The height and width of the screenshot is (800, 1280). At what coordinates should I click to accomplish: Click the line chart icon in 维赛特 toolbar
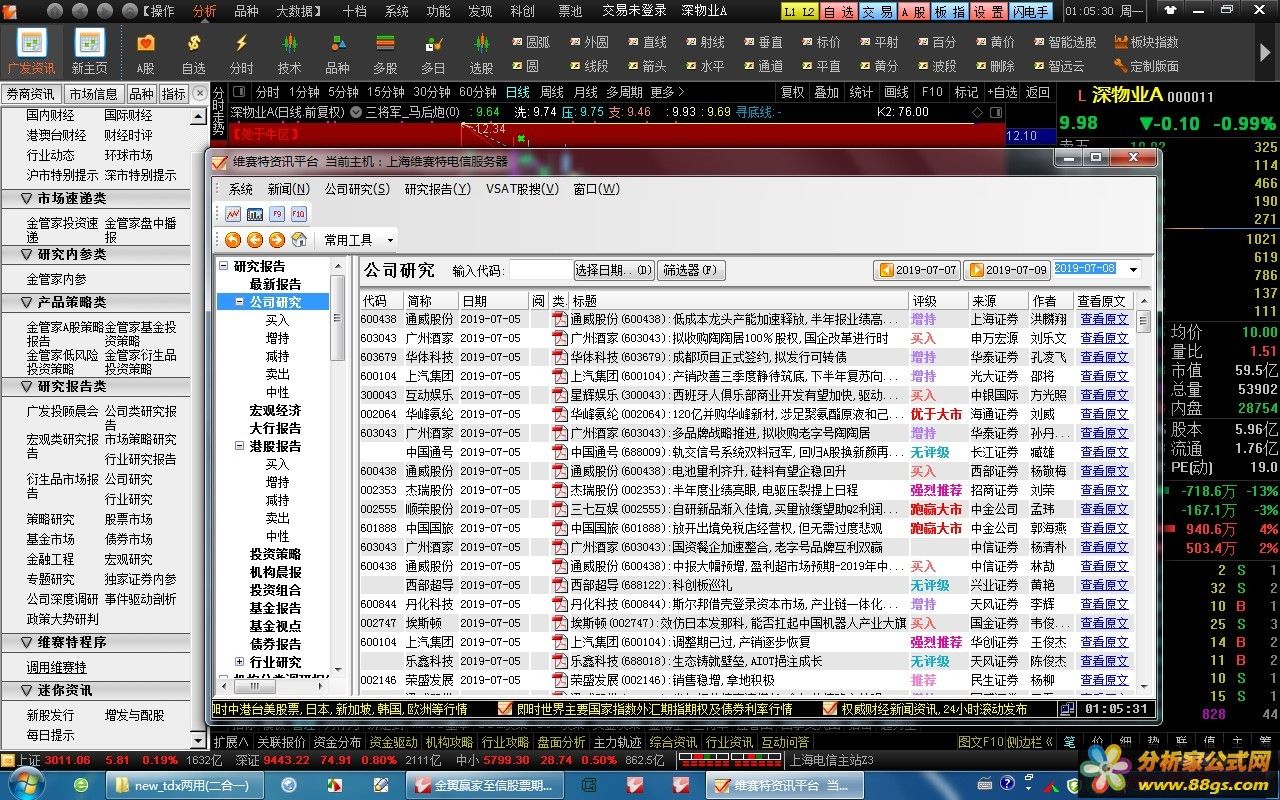233,214
